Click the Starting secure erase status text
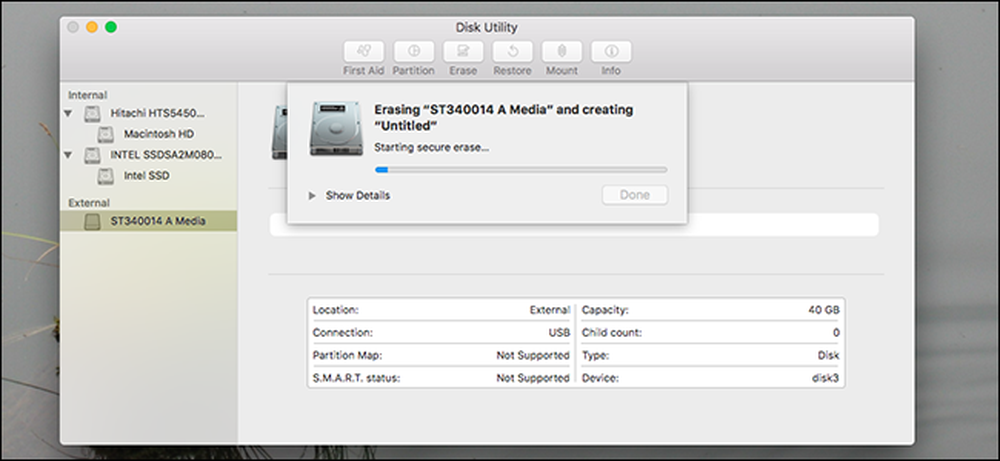 click(432, 147)
